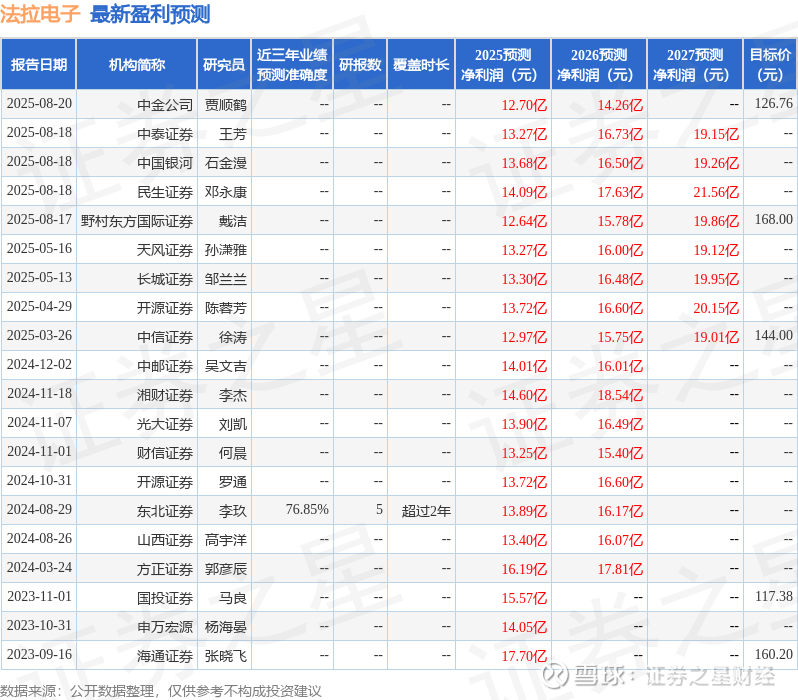
Task: Click the 数据来源 footnote text
Action: 161,691
